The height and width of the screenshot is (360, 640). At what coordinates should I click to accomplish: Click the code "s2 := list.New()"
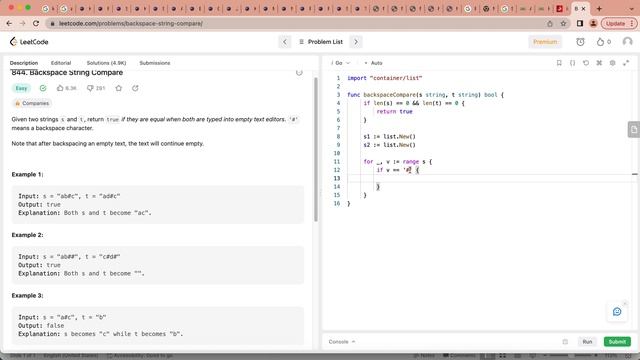click(x=389, y=145)
